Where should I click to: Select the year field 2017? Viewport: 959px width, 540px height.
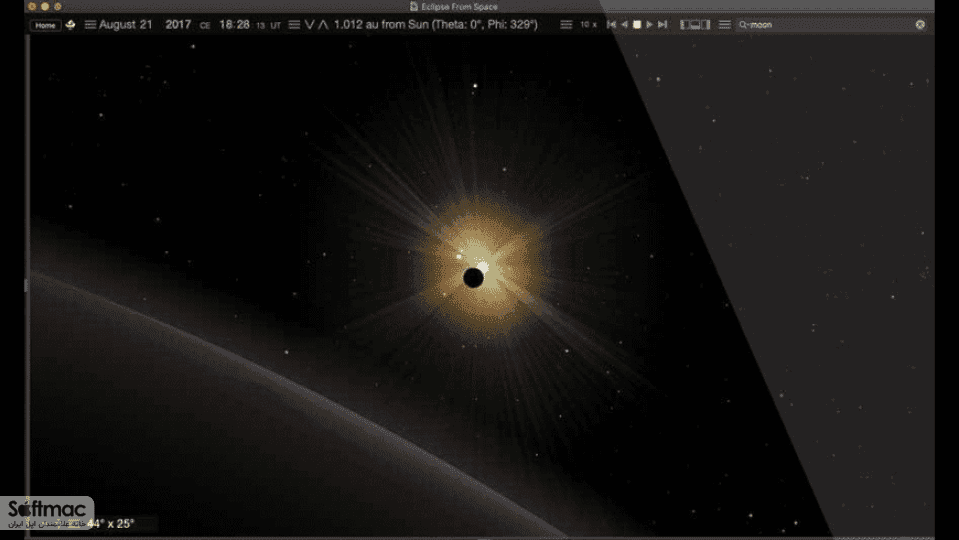pos(178,25)
